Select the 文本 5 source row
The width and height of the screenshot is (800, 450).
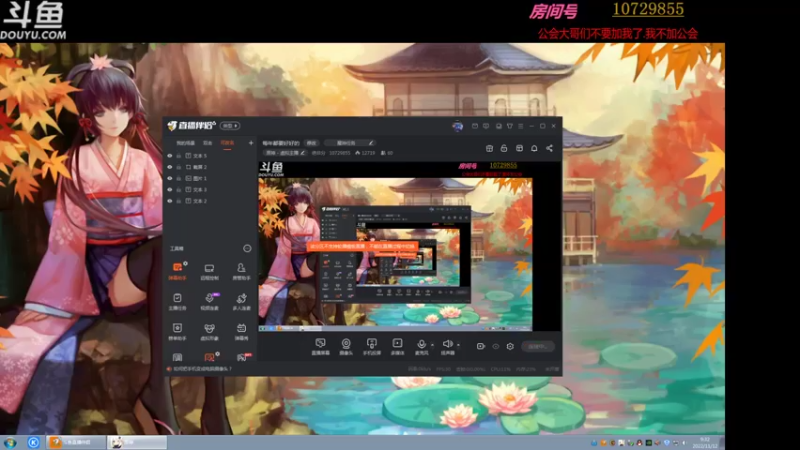click(x=211, y=156)
